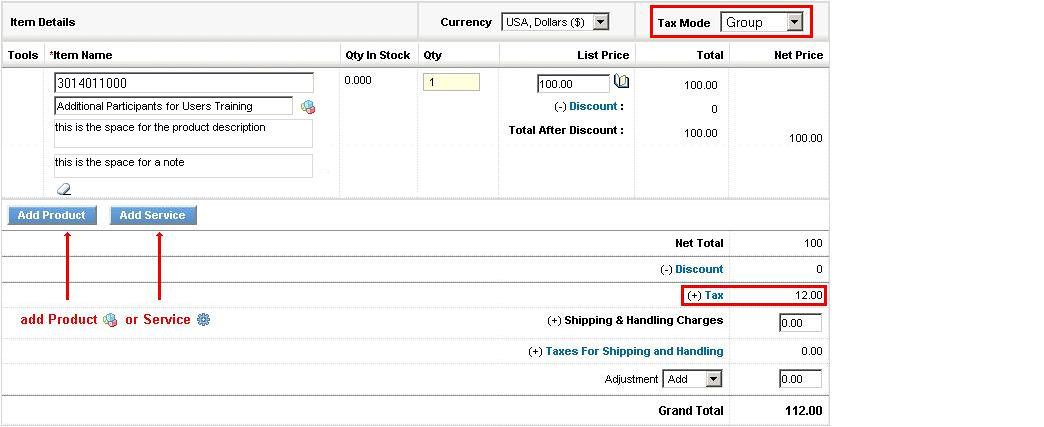Screen dimensions: 1044x427
Task: Click the Net Price column header
Action: [799, 55]
